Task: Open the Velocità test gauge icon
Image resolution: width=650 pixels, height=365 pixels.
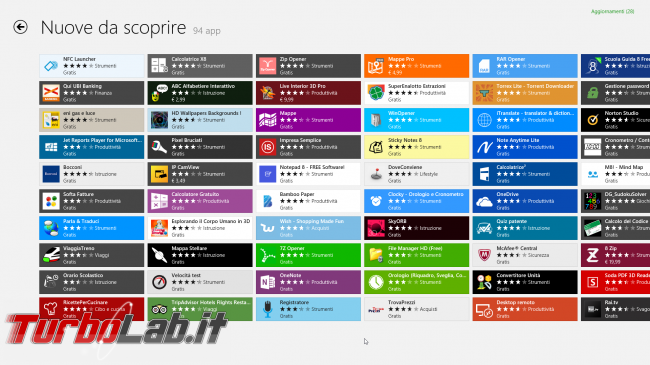Action: 159,282
